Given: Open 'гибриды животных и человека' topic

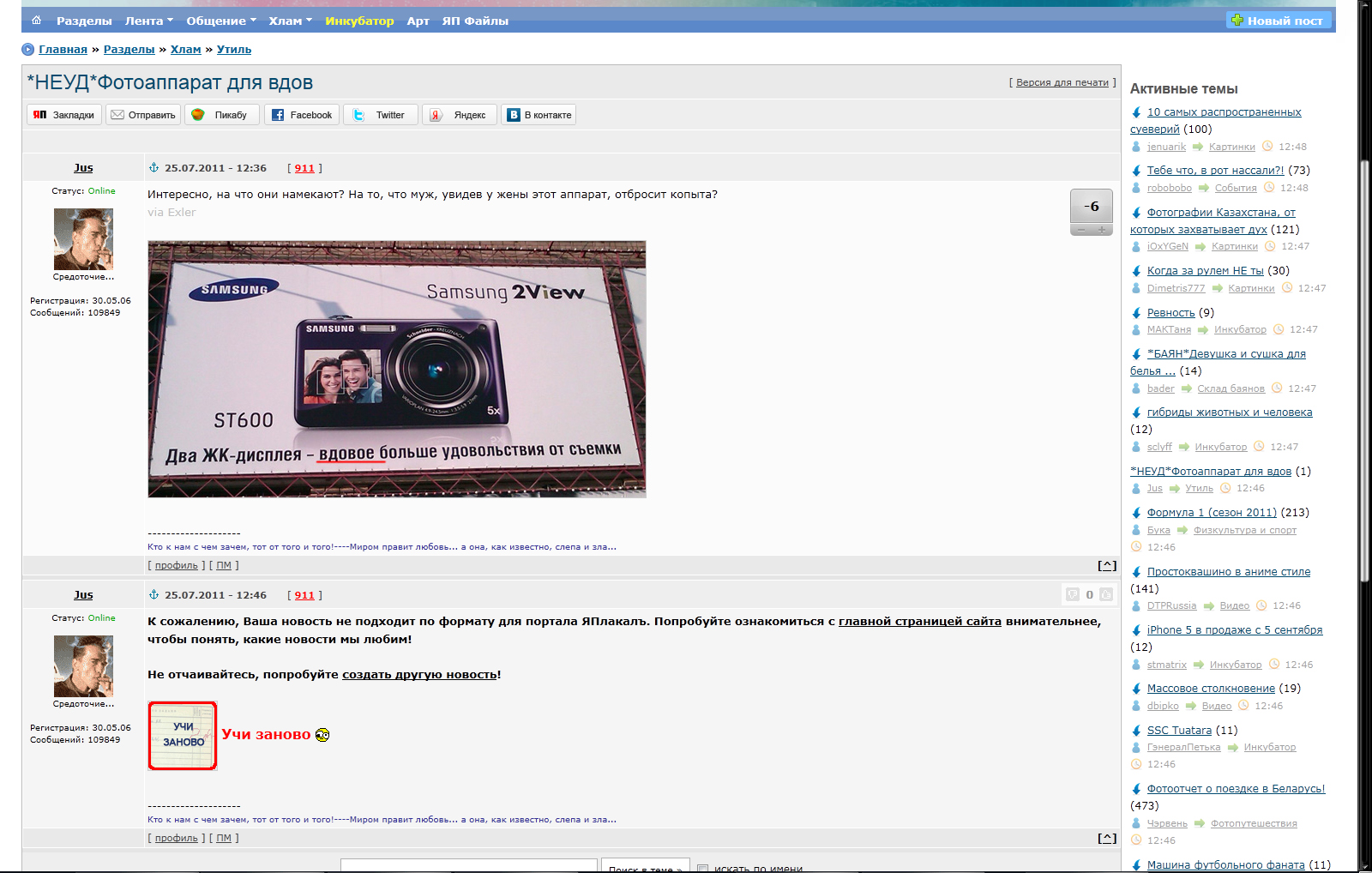Looking at the screenshot, I should [1230, 412].
